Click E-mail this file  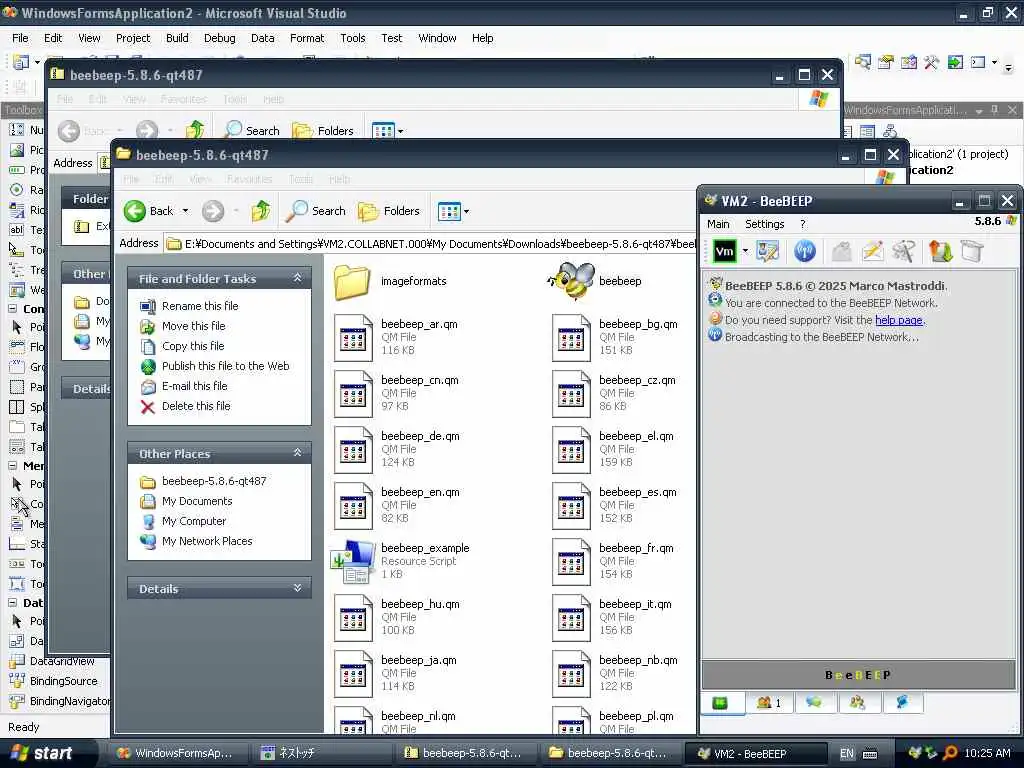[195, 386]
